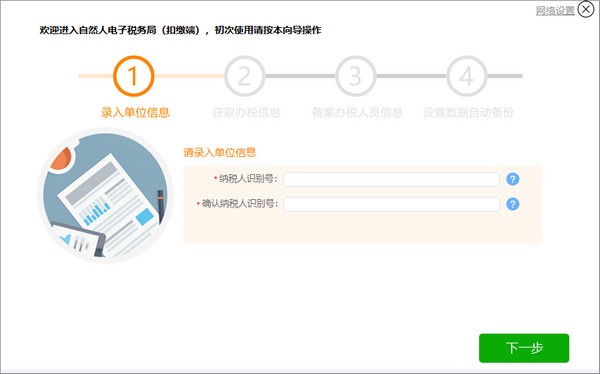
Task: Select step 3 circle icon
Action: (x=355, y=76)
